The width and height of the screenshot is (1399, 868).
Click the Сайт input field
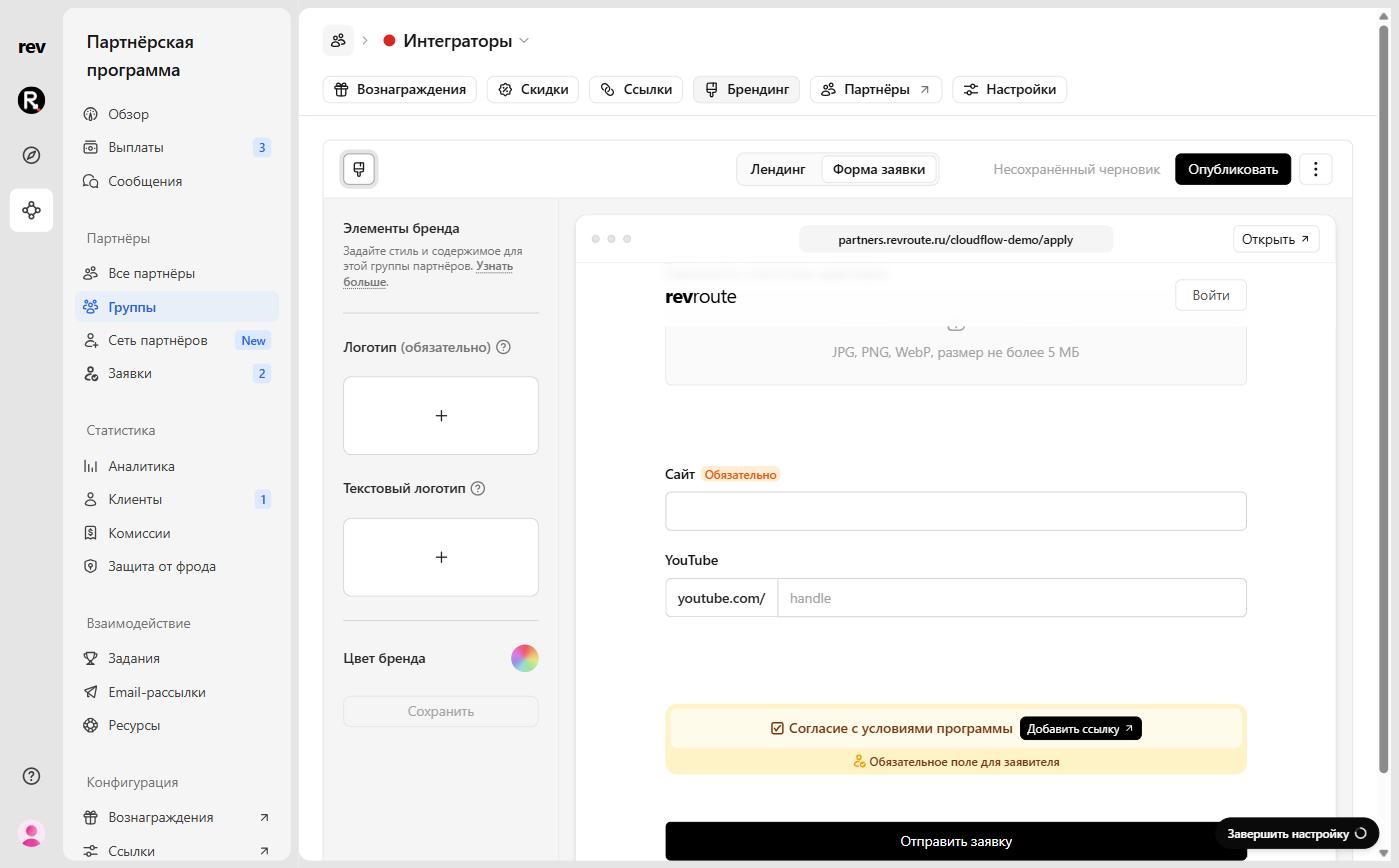956,511
